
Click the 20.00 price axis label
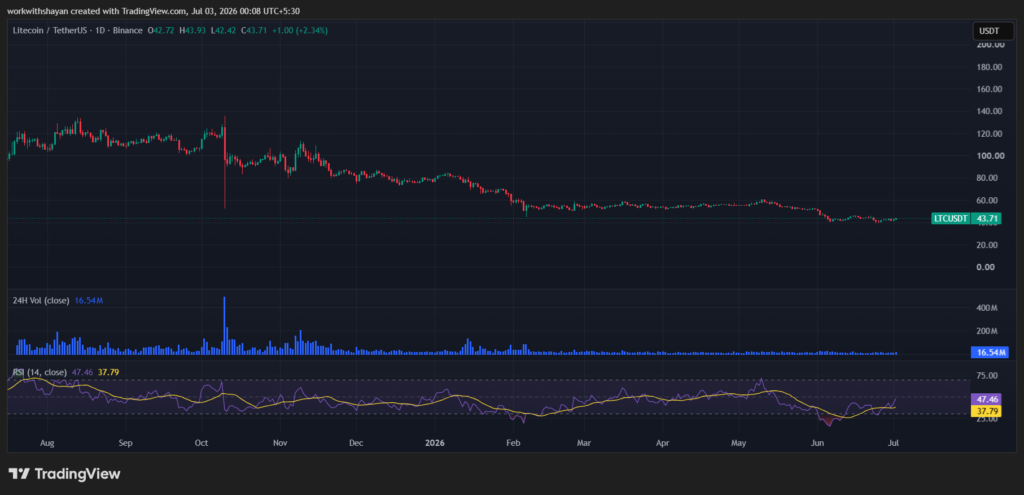tap(989, 244)
